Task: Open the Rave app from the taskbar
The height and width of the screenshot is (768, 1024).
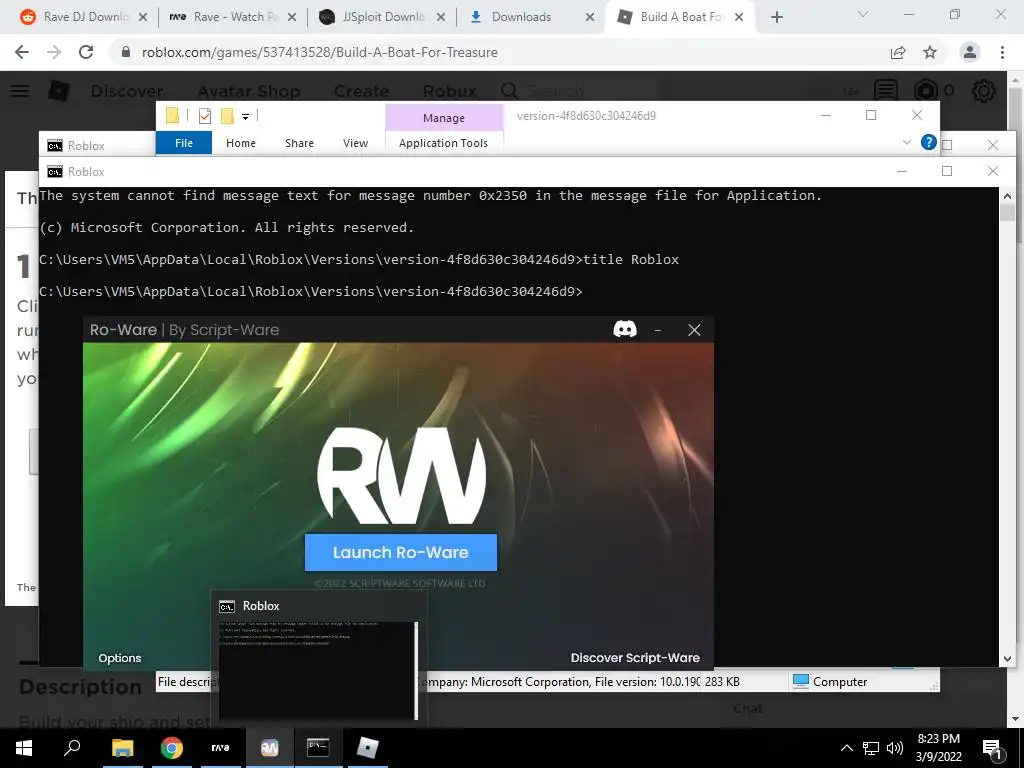Action: pyautogui.click(x=221, y=748)
